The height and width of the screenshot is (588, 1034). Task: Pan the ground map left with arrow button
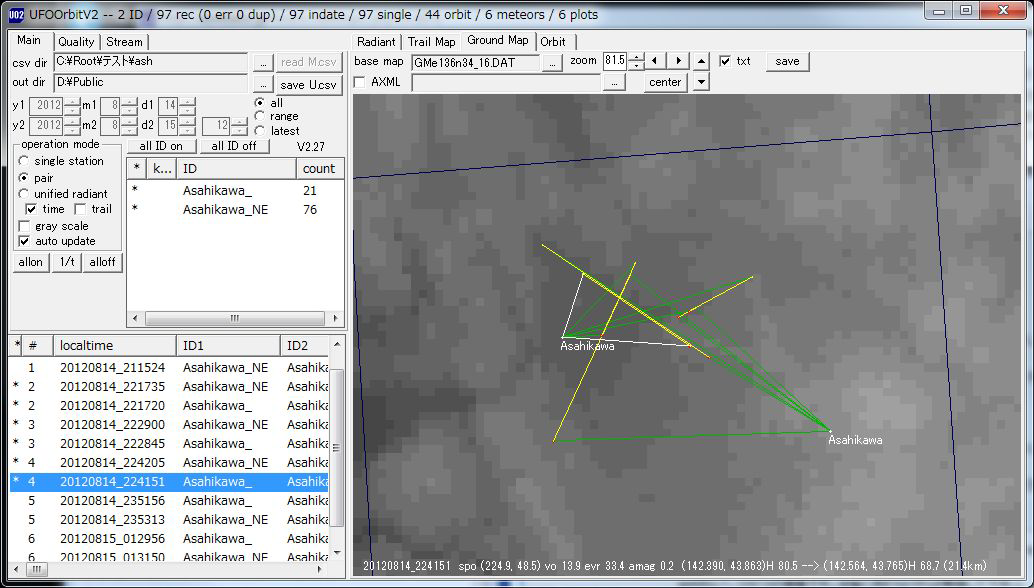coord(657,61)
